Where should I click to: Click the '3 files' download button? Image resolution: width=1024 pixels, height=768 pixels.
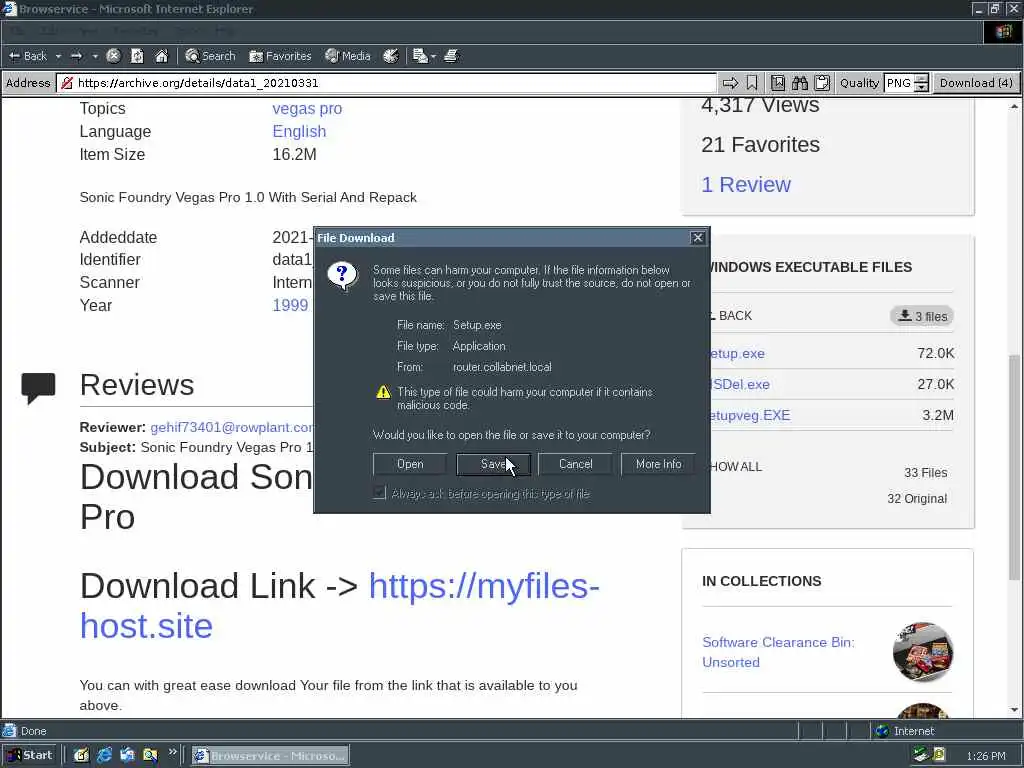click(x=921, y=316)
